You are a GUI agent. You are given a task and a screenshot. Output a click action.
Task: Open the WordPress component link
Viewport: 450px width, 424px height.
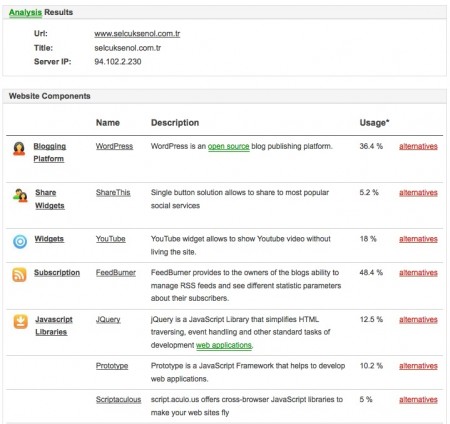coord(114,146)
